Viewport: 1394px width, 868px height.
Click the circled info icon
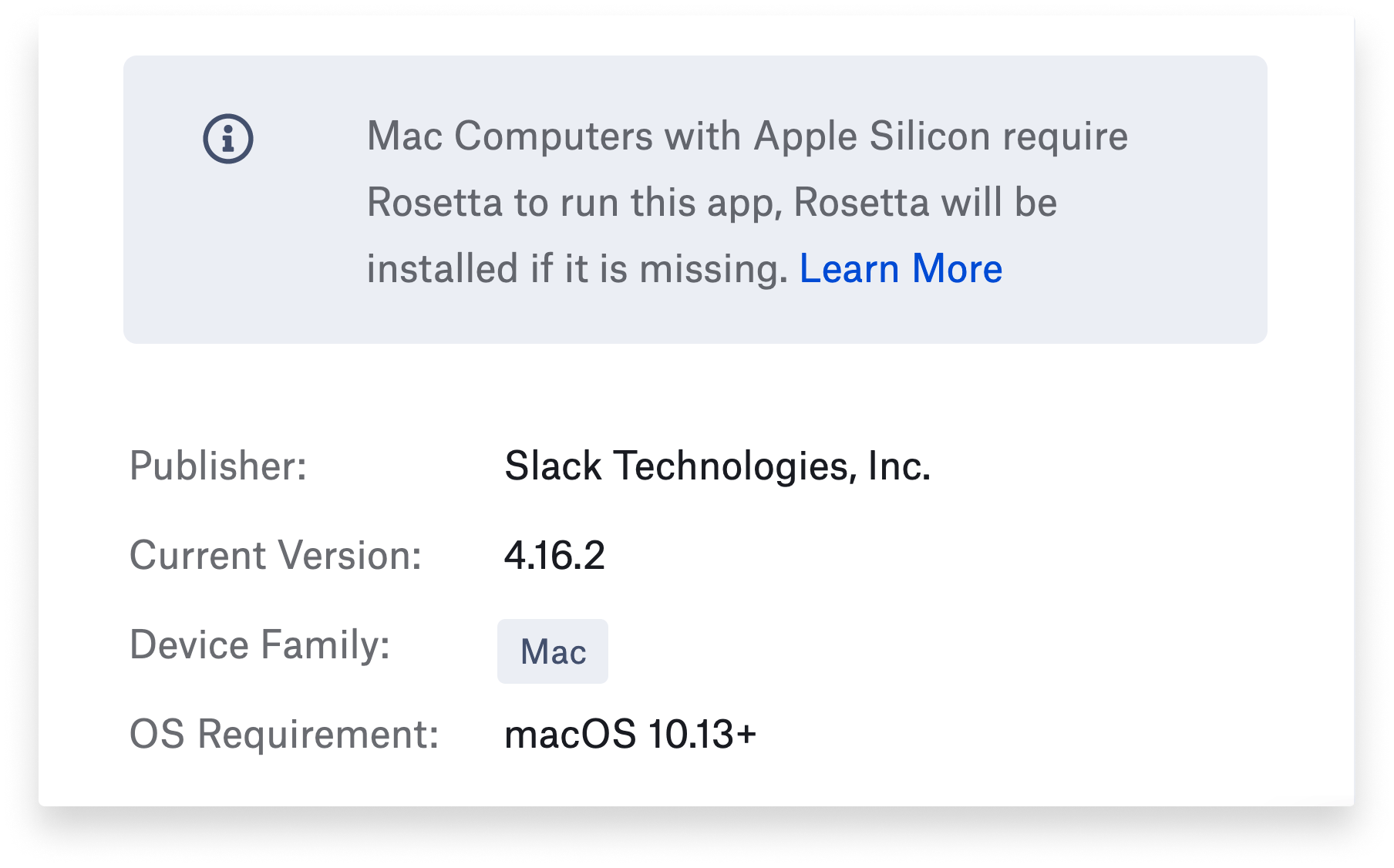pyautogui.click(x=229, y=137)
